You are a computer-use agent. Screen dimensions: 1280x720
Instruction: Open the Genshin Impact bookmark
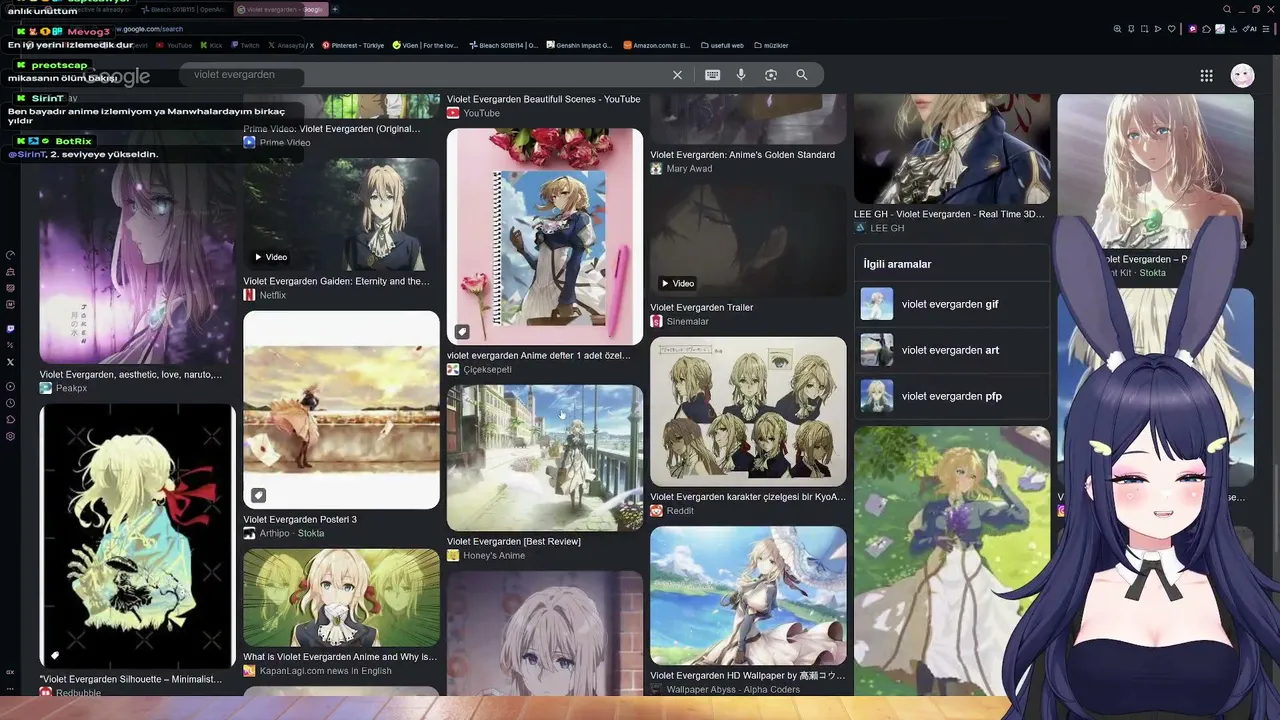point(579,45)
